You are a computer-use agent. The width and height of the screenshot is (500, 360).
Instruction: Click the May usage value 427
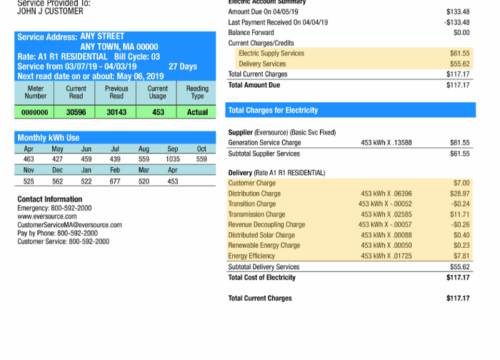57,159
